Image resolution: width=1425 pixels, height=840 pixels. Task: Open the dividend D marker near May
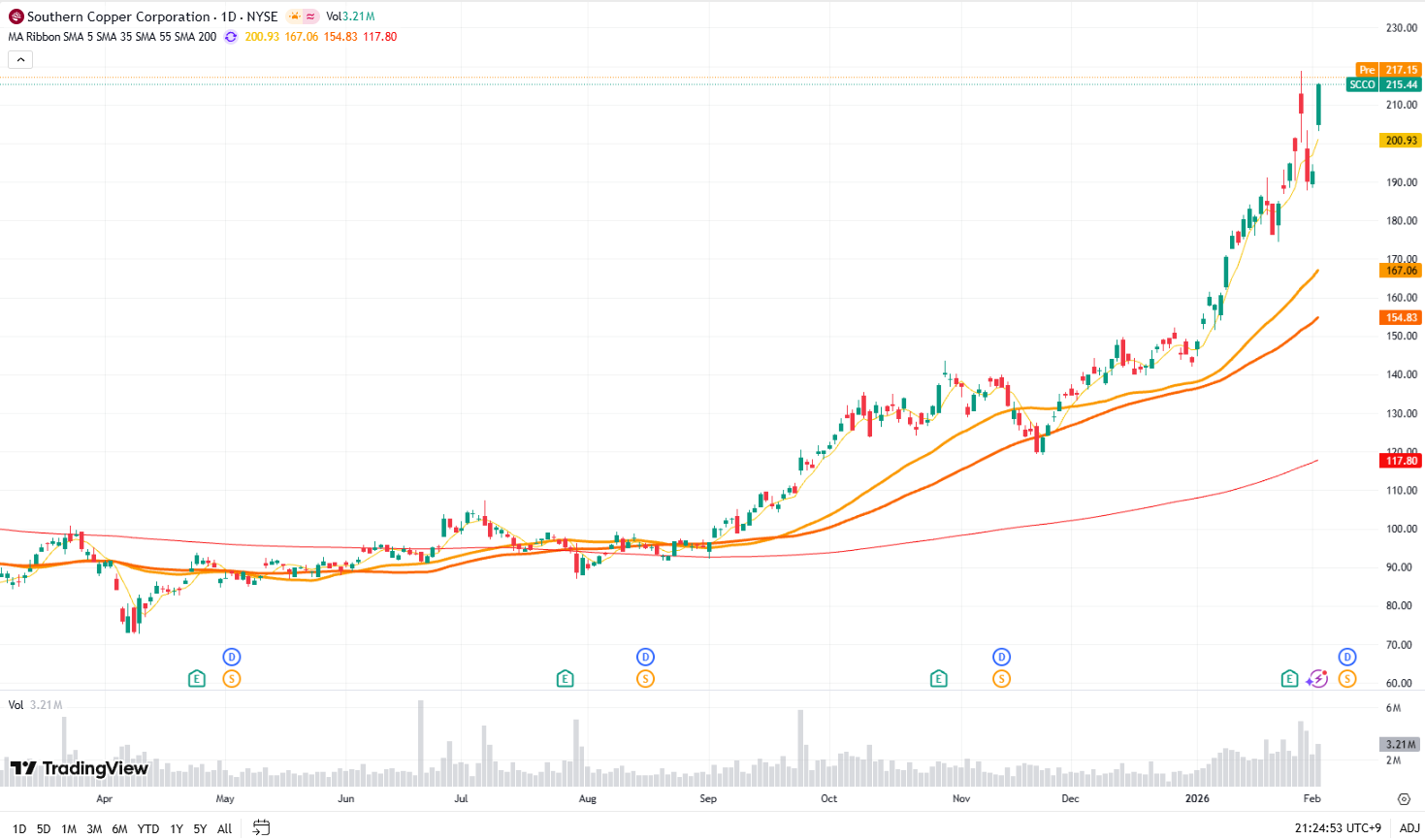231,658
